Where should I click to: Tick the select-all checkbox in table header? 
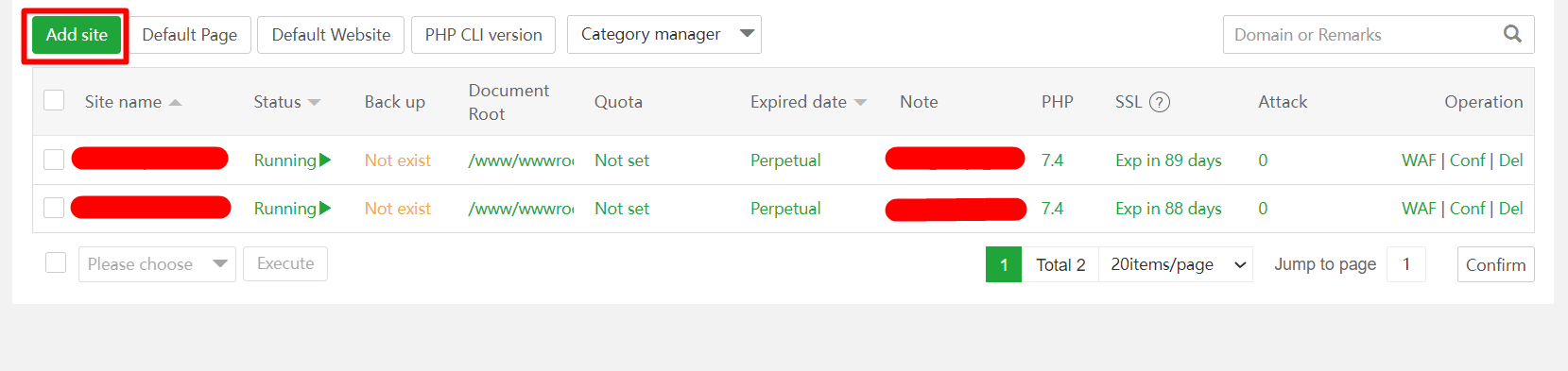(54, 100)
